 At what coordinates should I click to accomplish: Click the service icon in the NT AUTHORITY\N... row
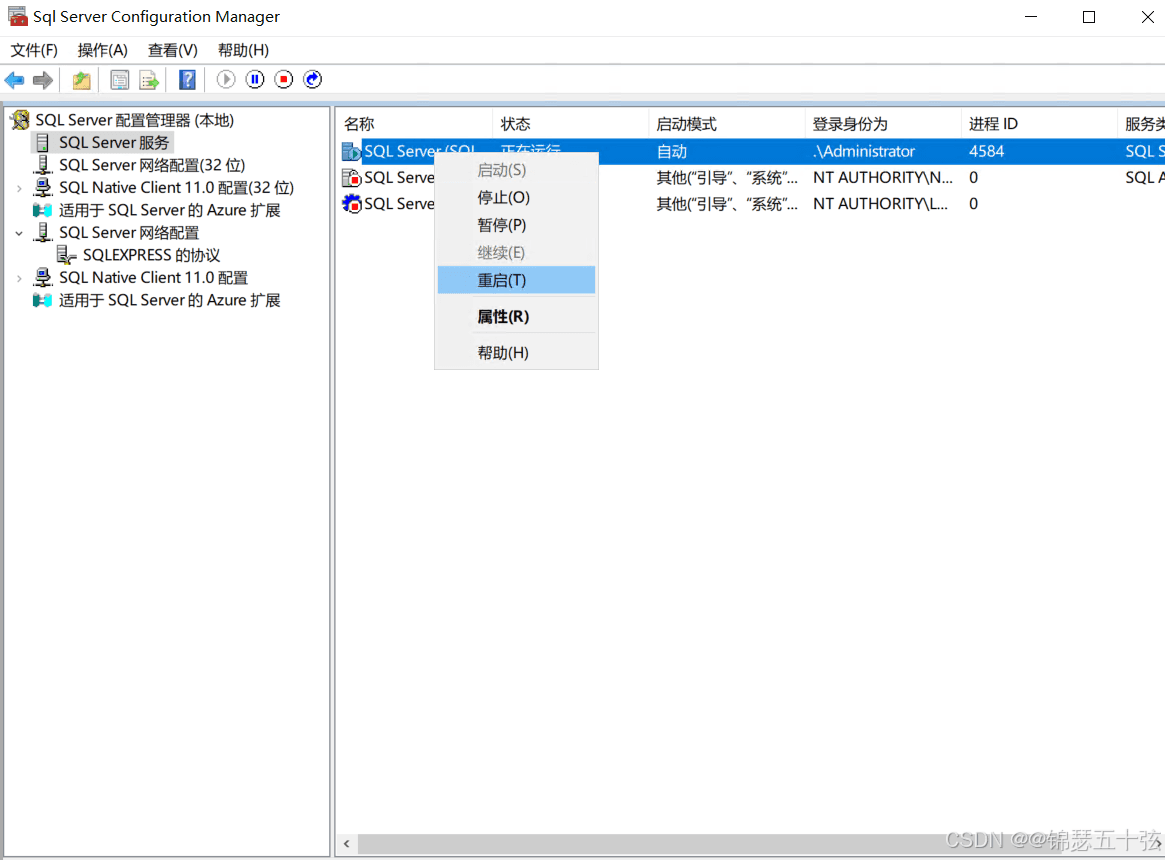(x=351, y=178)
